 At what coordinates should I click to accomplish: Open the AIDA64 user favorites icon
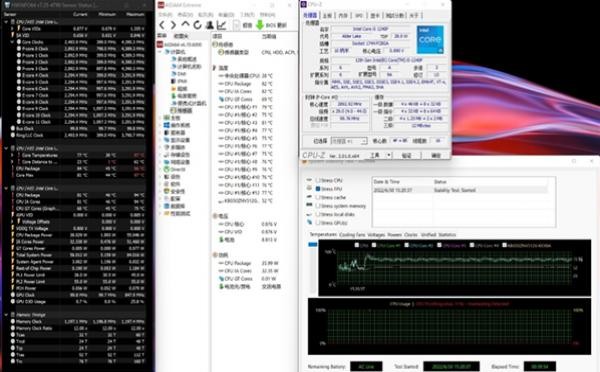[209, 25]
